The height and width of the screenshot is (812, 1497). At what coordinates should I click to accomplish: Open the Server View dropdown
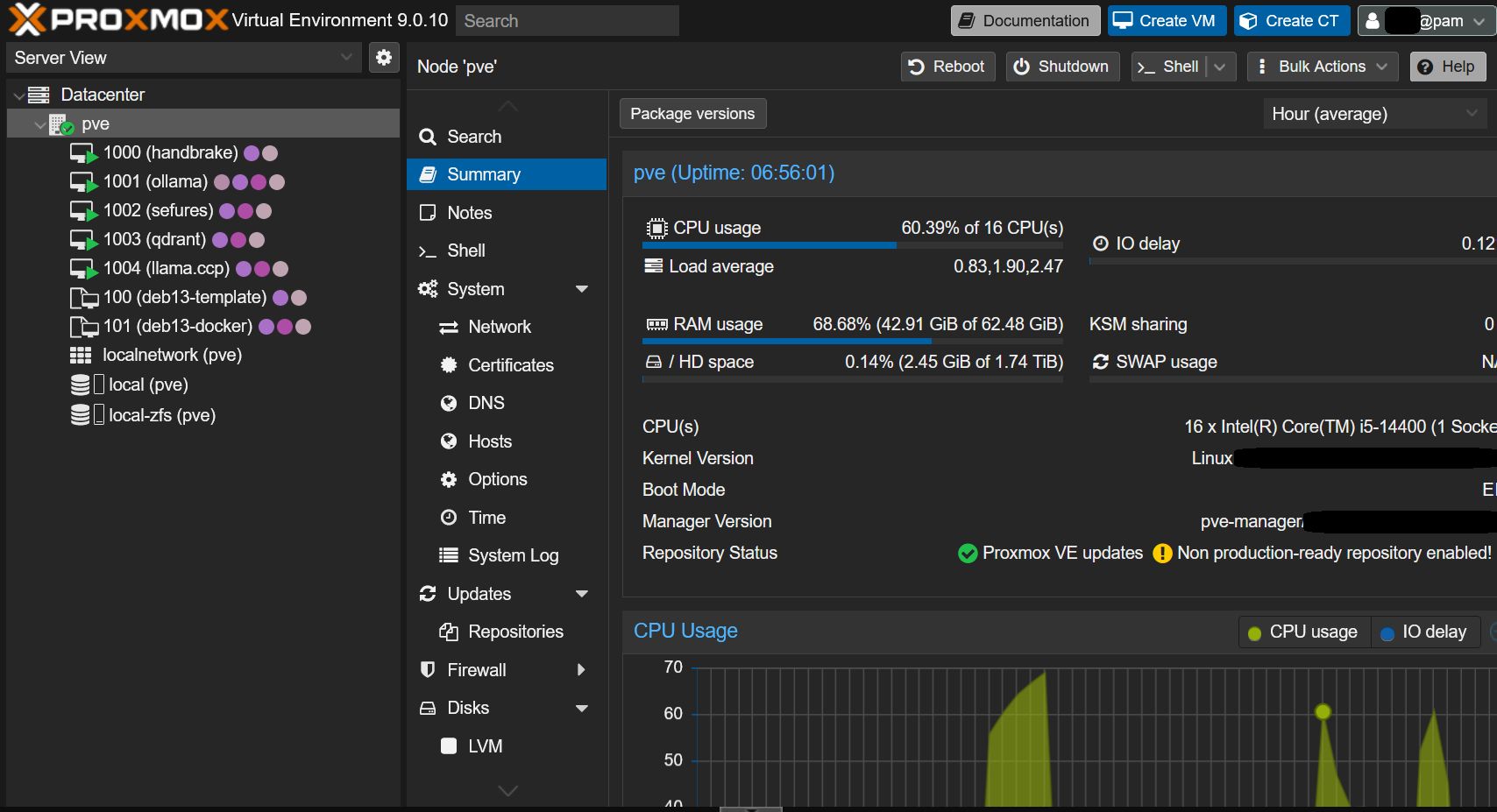pyautogui.click(x=182, y=58)
